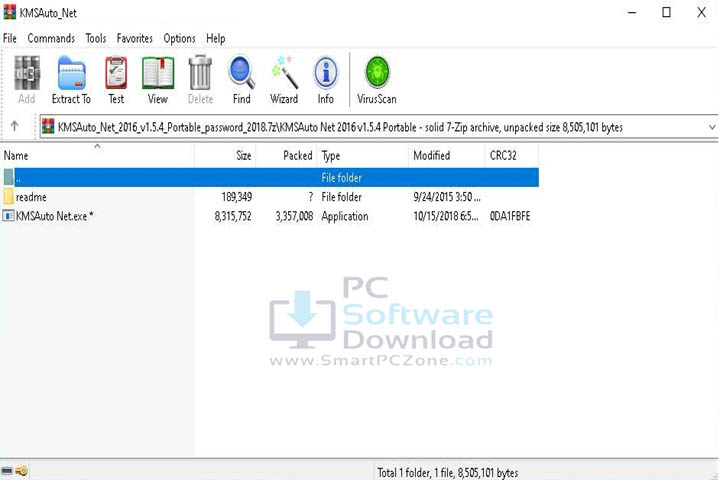Maximize the KMSAuto_Net window
The image size is (720, 480).
666,12
